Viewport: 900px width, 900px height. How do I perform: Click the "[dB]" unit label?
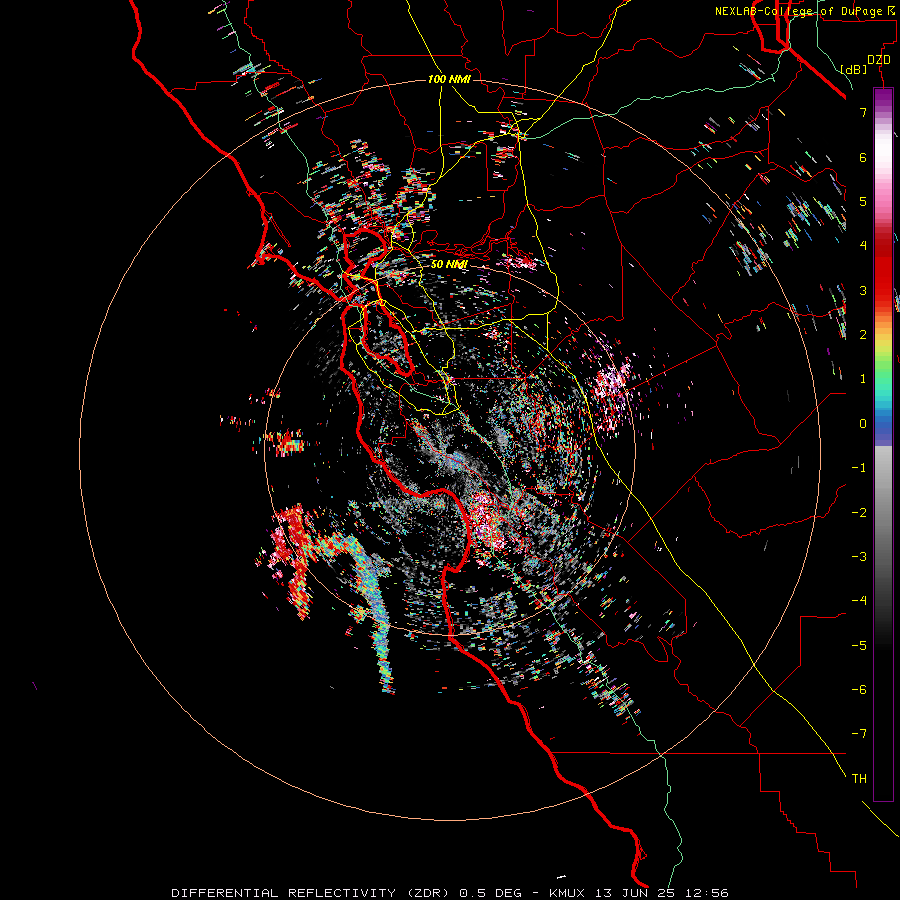pyautogui.click(x=853, y=70)
